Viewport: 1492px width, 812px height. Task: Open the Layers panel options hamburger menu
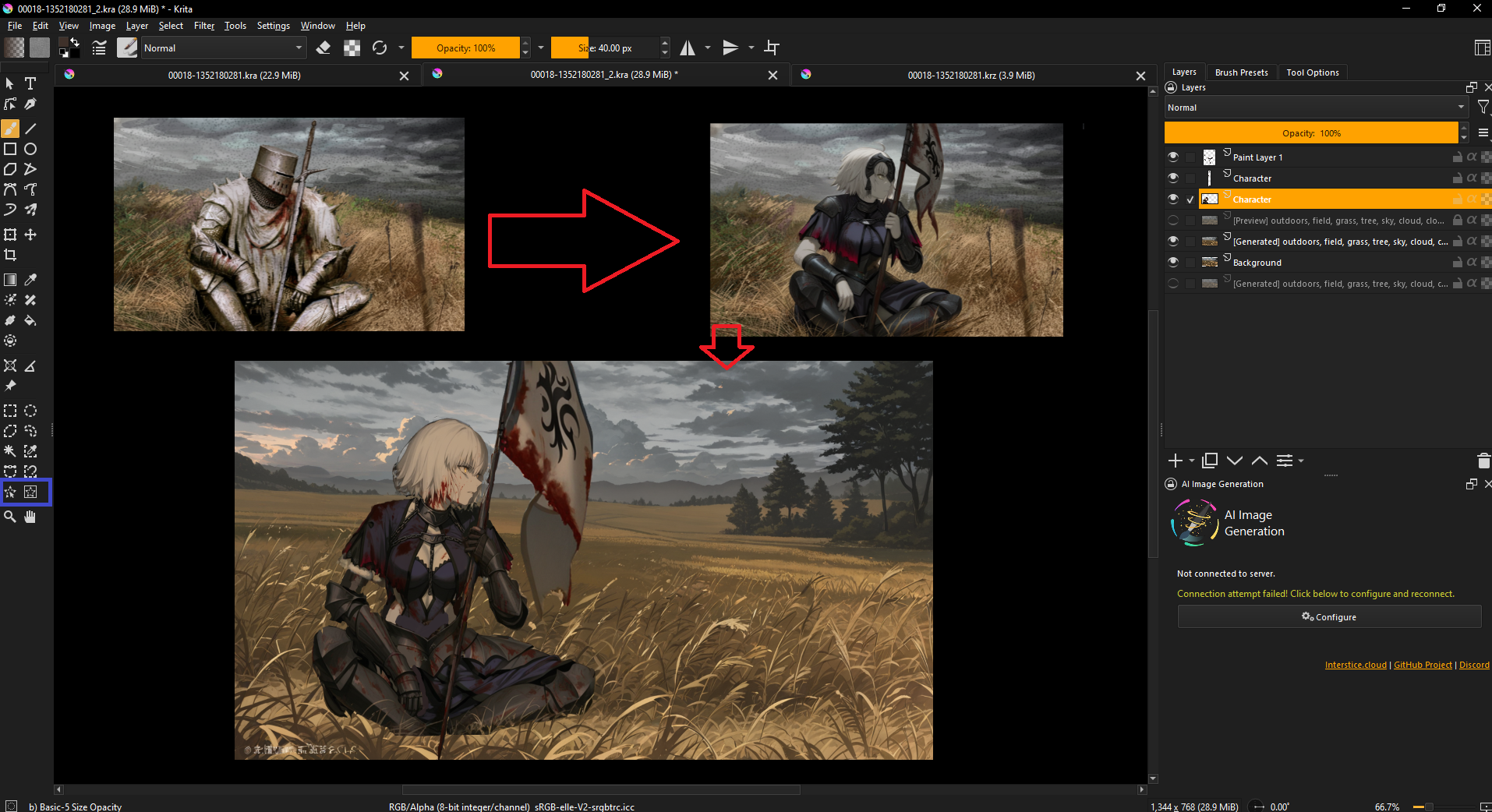pos(1483,132)
